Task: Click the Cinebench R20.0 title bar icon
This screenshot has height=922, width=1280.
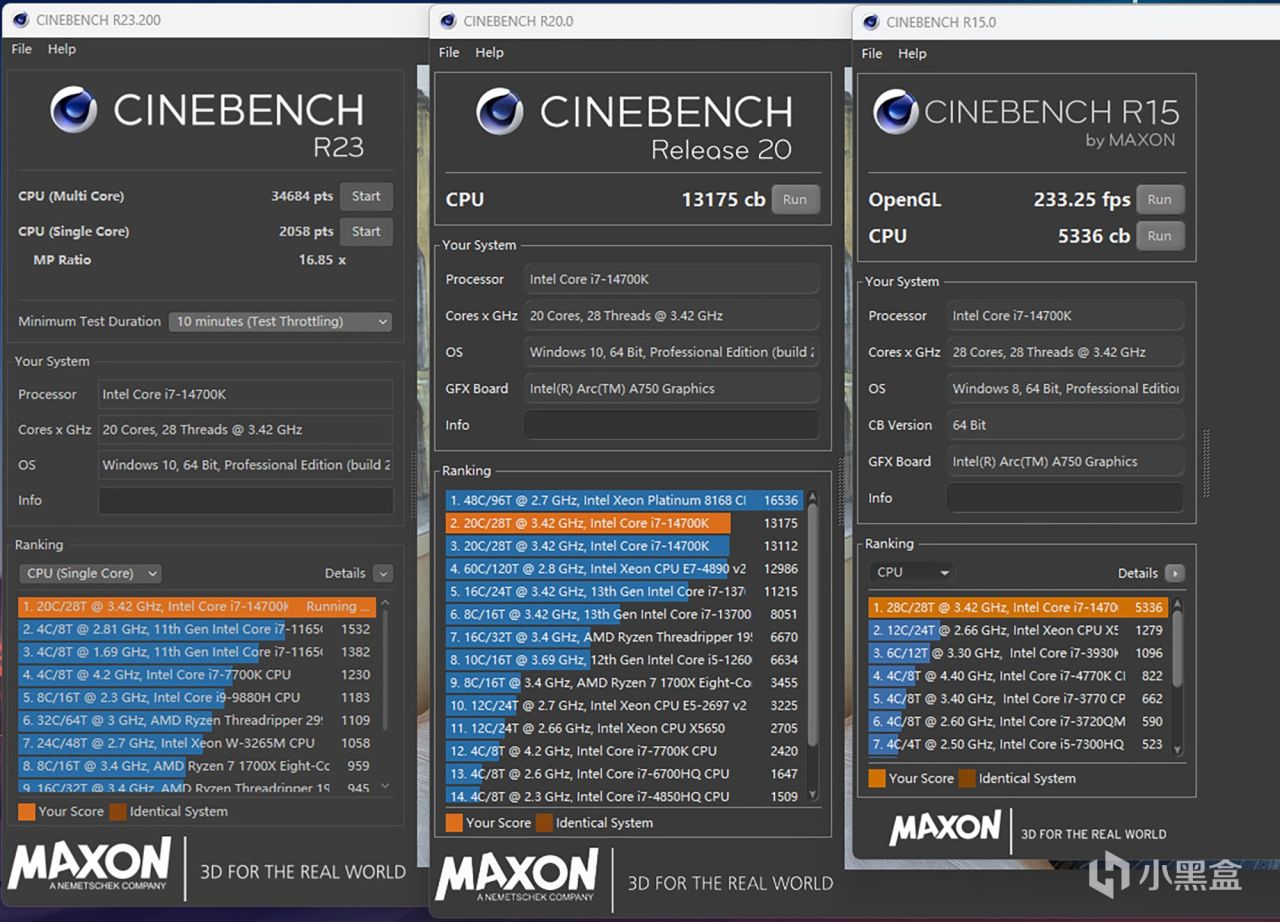Action: click(x=448, y=21)
